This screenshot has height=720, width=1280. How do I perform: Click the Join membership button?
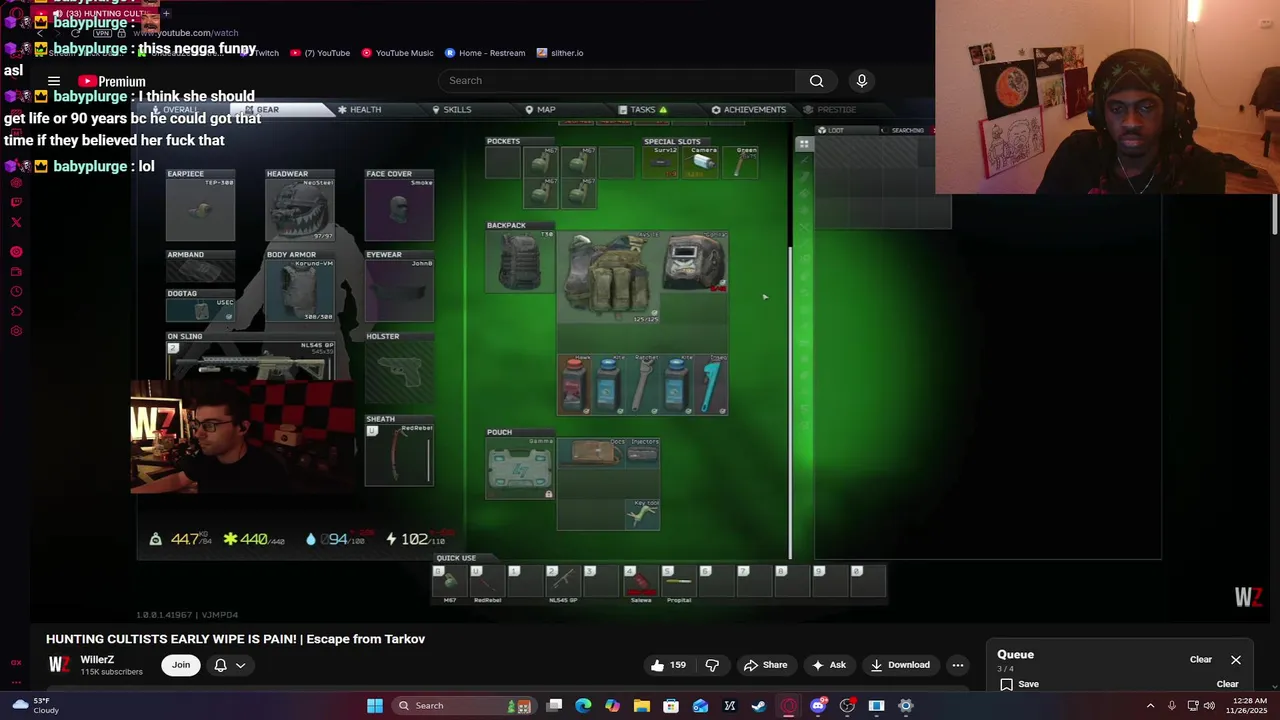[x=181, y=665]
